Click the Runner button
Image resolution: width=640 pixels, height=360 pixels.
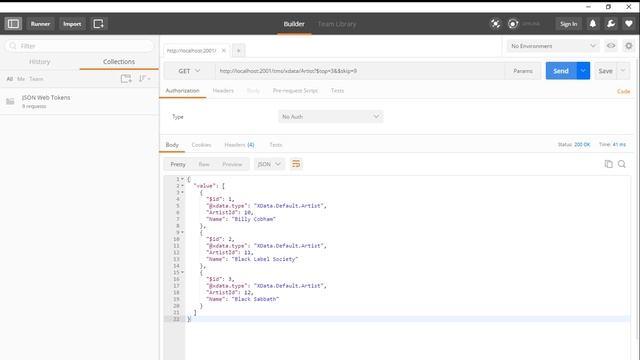tap(40, 24)
